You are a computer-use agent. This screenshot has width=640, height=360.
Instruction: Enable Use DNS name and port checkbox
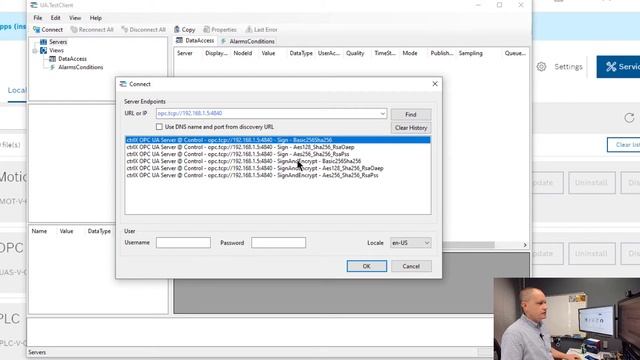[x=159, y=127]
